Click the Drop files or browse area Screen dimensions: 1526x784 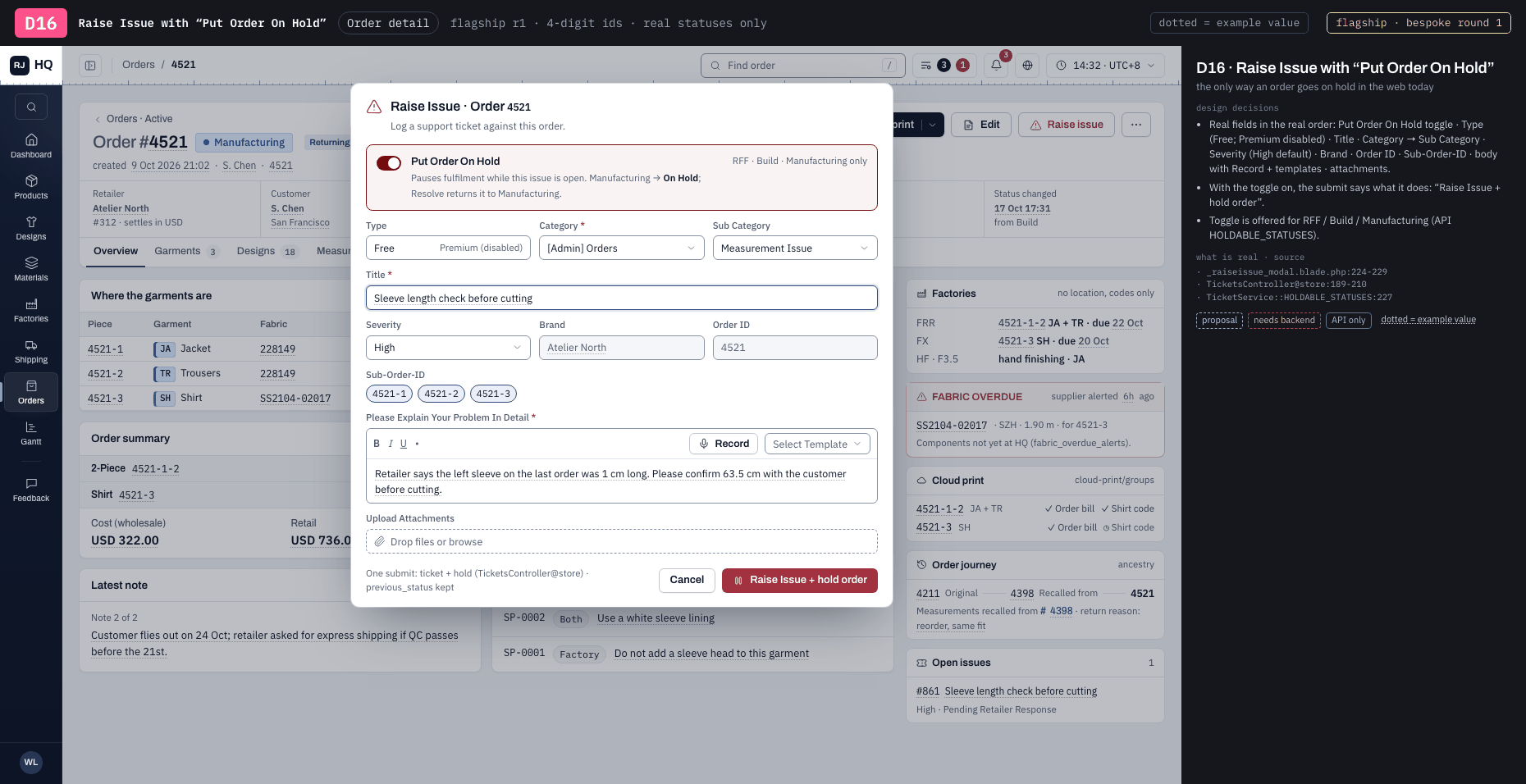[x=621, y=541]
